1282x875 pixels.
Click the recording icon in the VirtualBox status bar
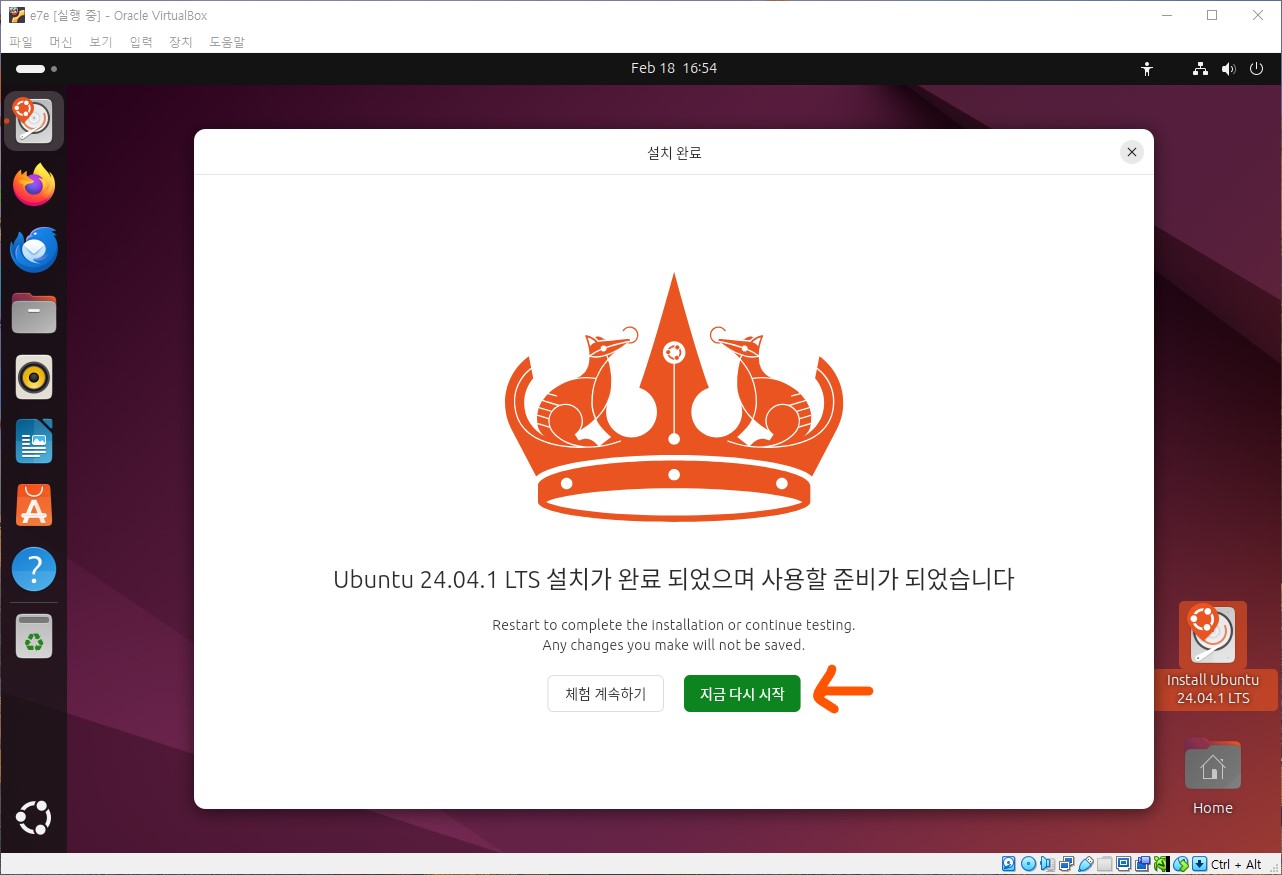(1143, 864)
